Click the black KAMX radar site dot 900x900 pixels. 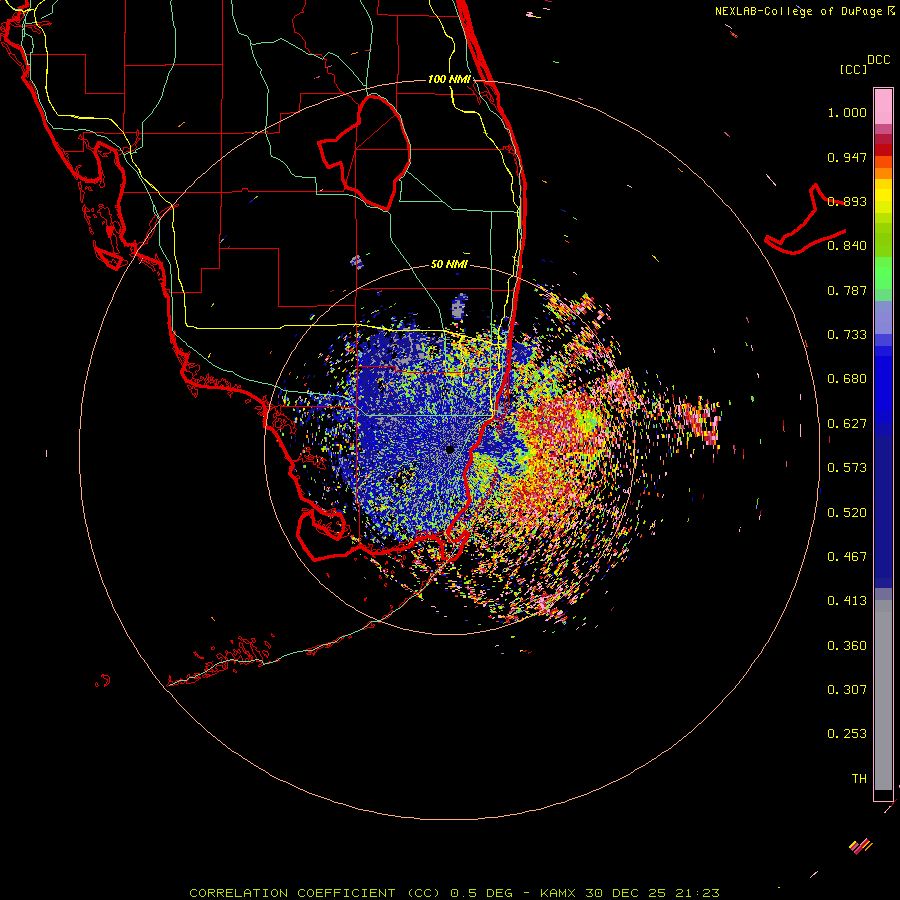450,449
